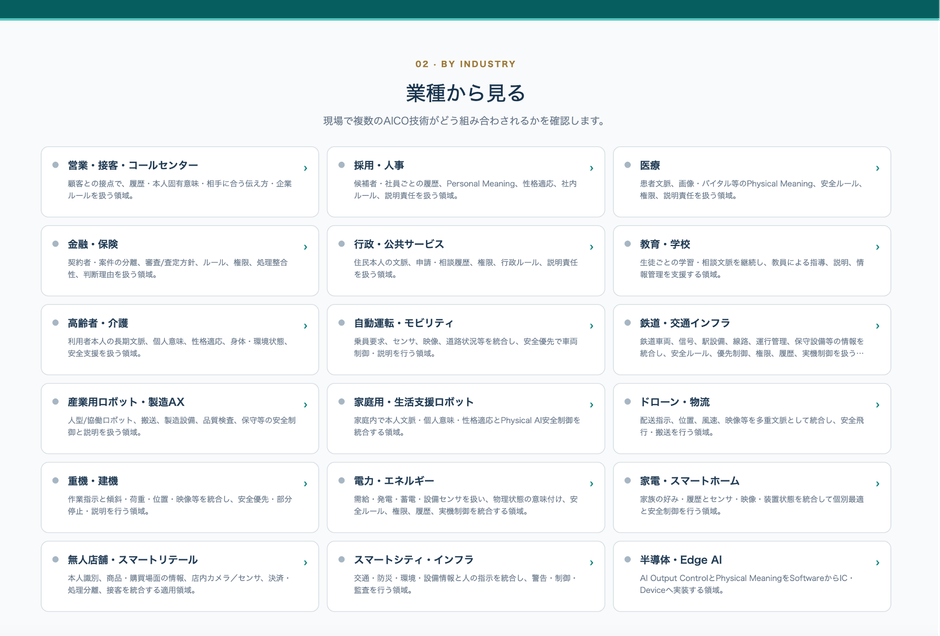The width and height of the screenshot is (940, 636).
Task: Click the arrow on スマートシティ・インフラ card
Action: (x=591, y=563)
